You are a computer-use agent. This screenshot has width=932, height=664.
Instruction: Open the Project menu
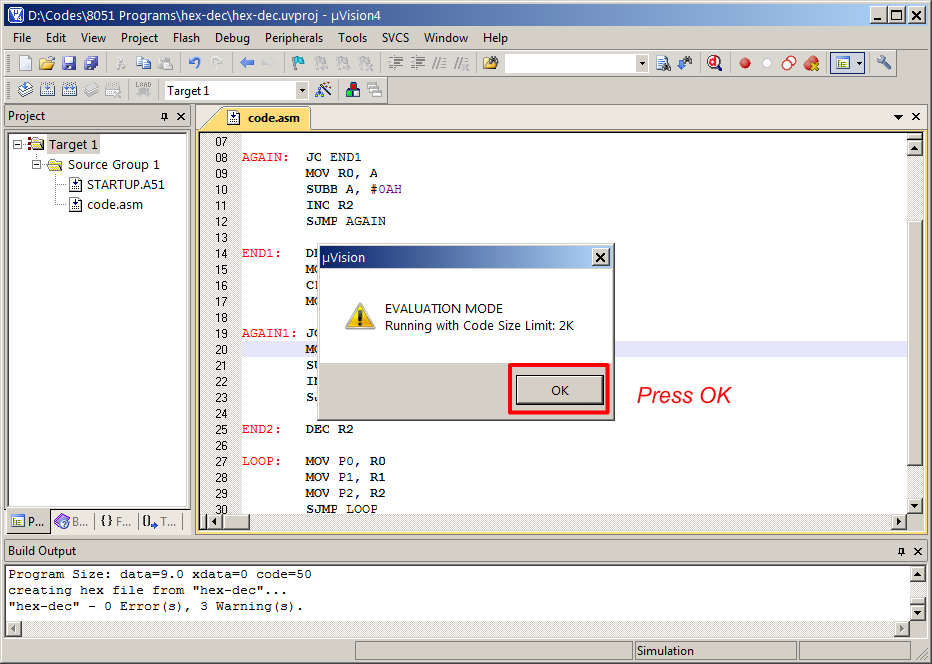click(x=140, y=38)
